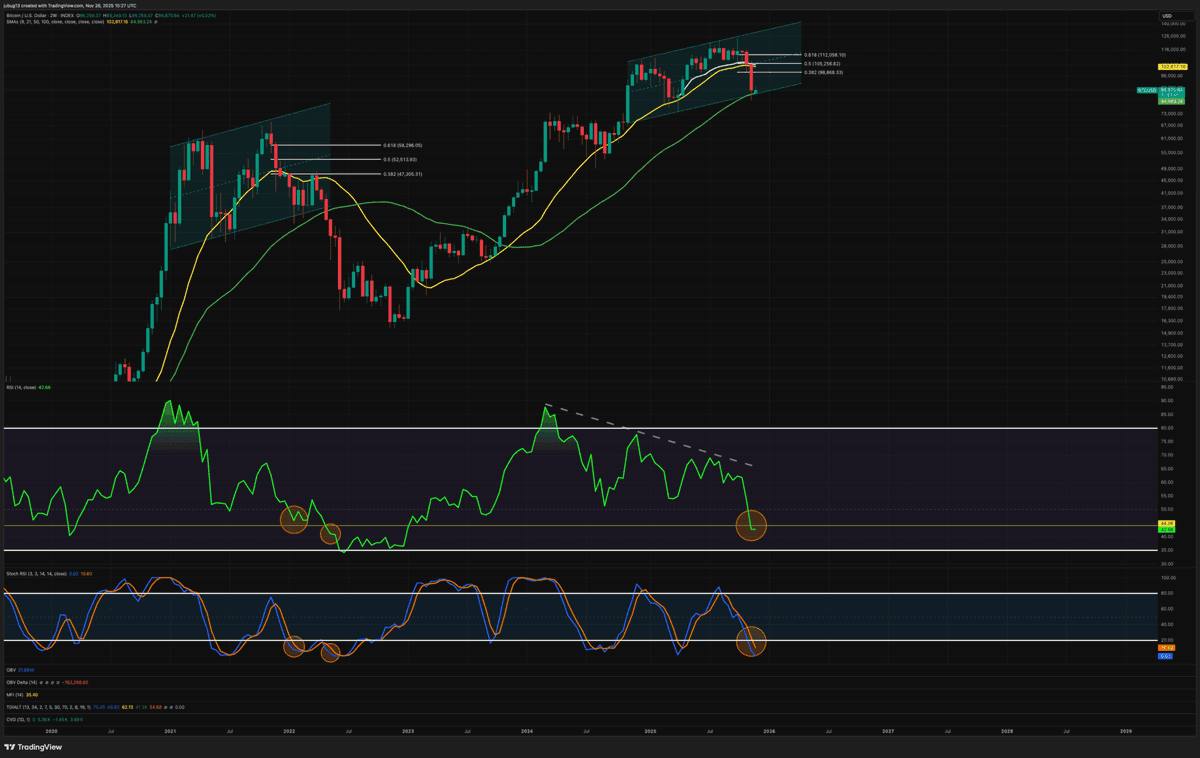The image size is (1200, 758).
Task: Click the 2029 time-axis label
Action: click(x=1126, y=731)
